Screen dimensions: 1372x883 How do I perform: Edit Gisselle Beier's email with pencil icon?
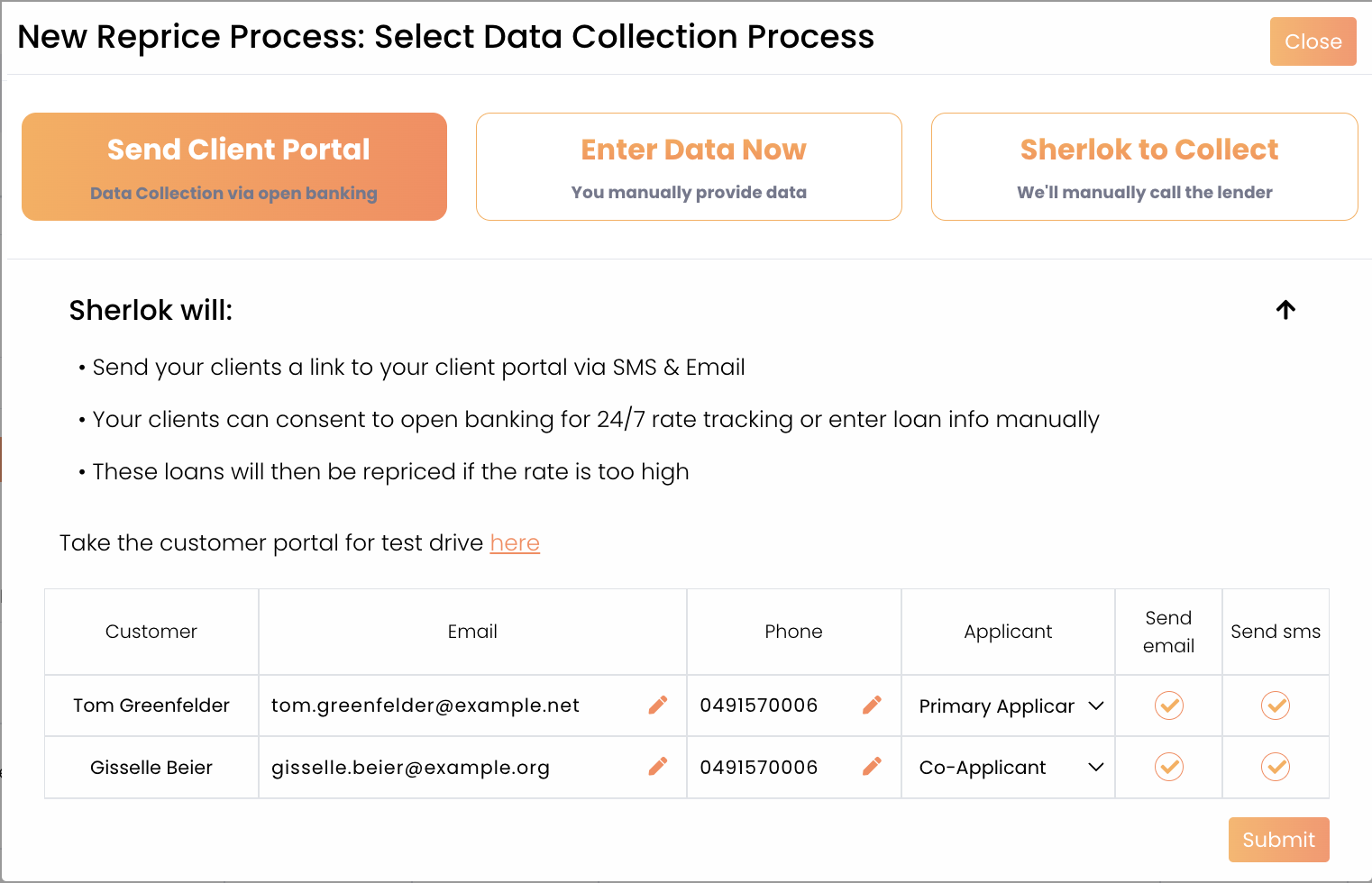(x=658, y=767)
